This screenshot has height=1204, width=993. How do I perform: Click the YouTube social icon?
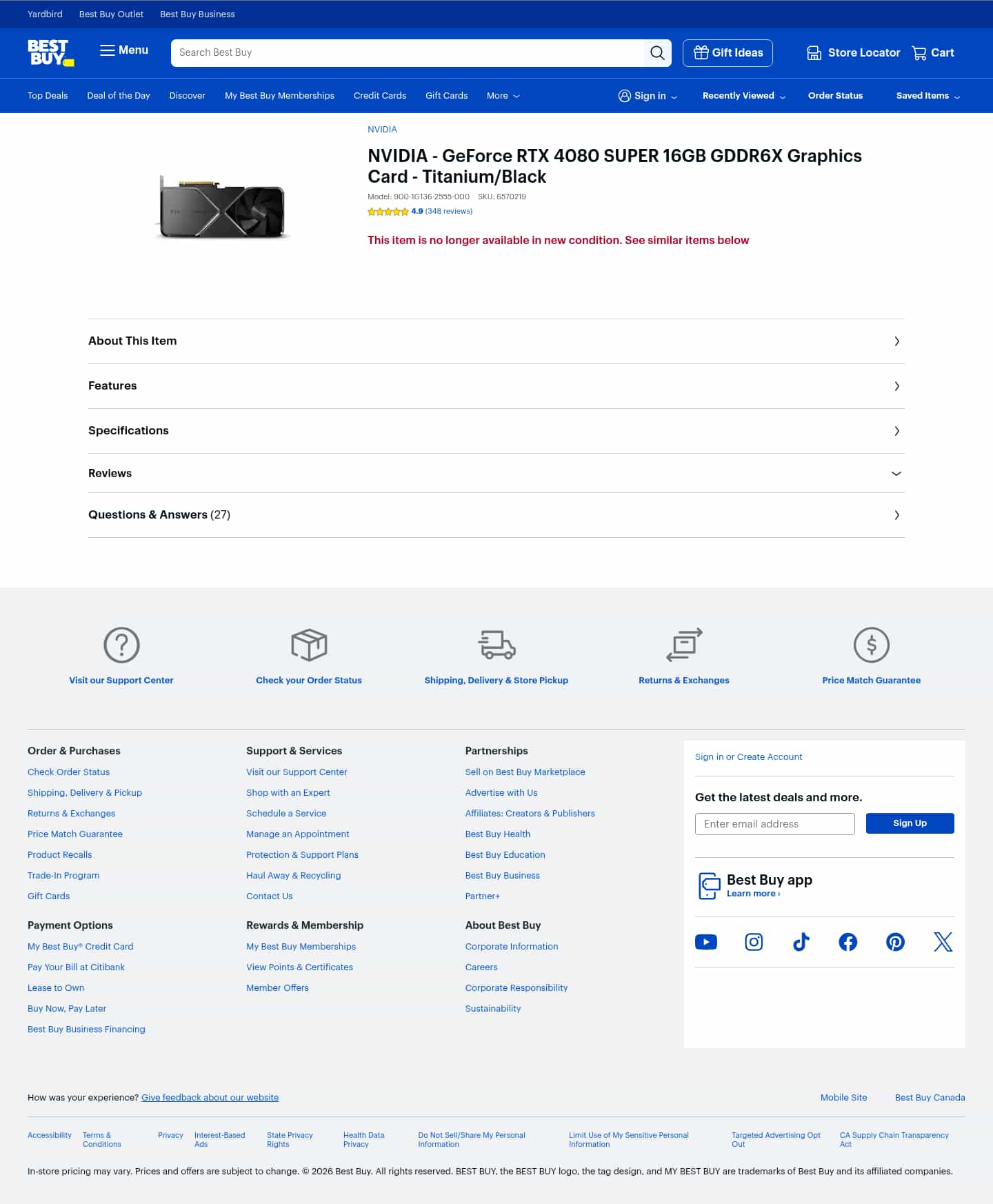point(706,942)
